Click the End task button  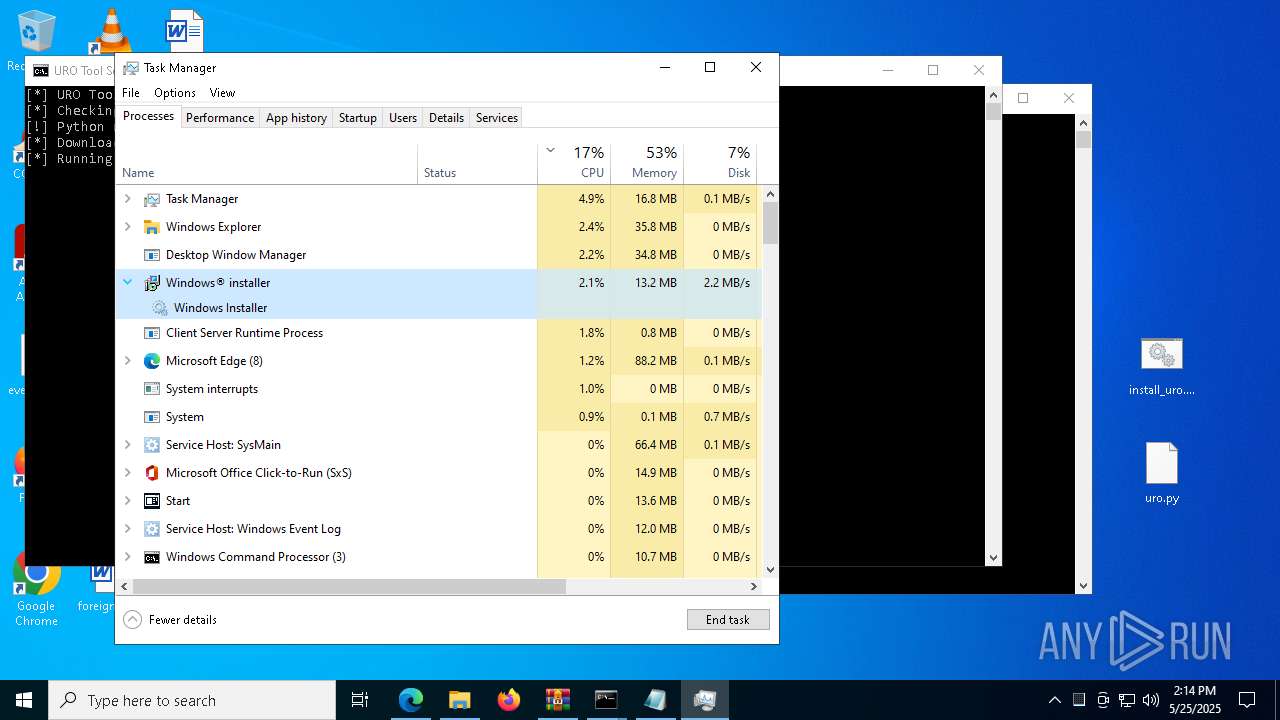[x=728, y=620]
